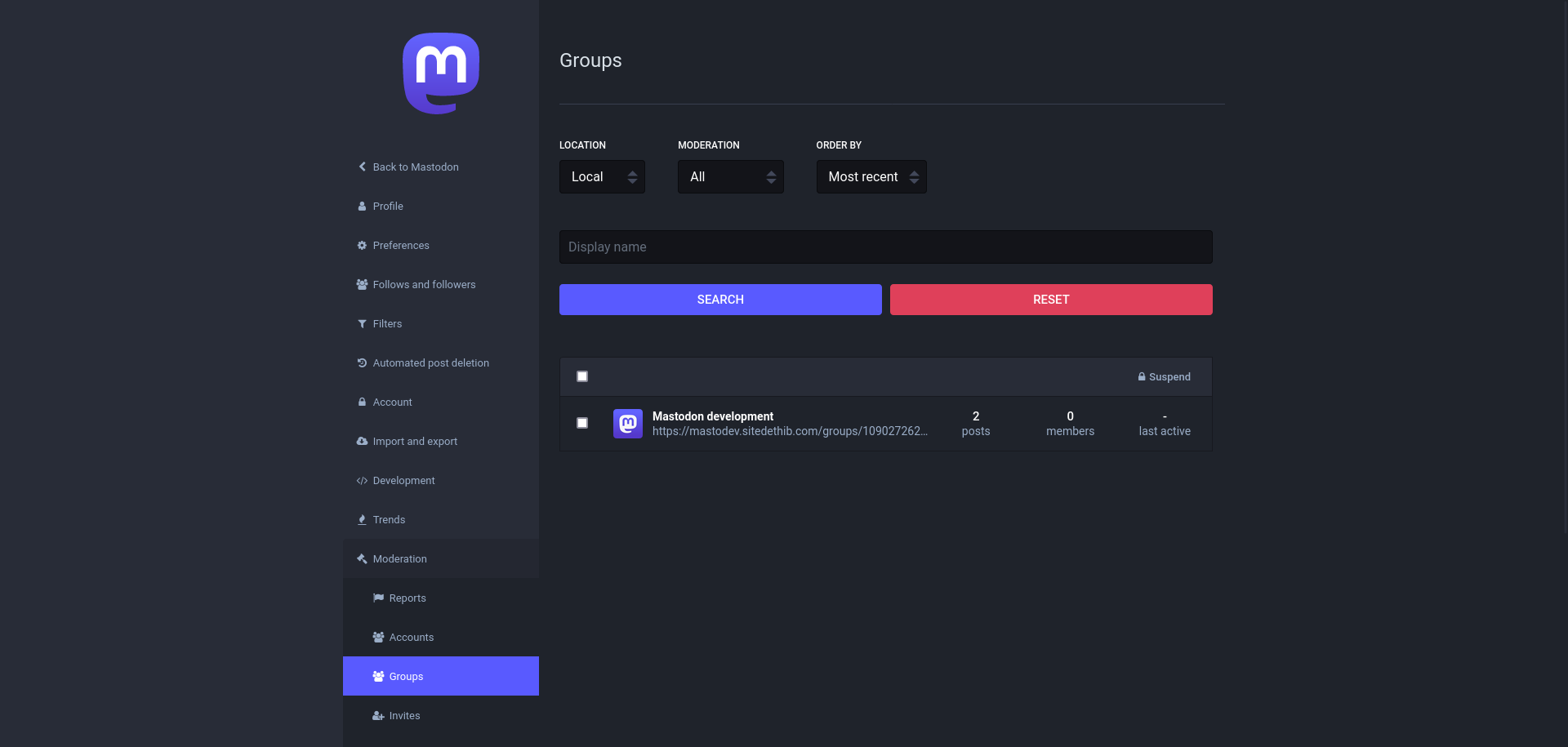Open the Order by dropdown set to Most recent
The height and width of the screenshot is (747, 1568).
[871, 176]
